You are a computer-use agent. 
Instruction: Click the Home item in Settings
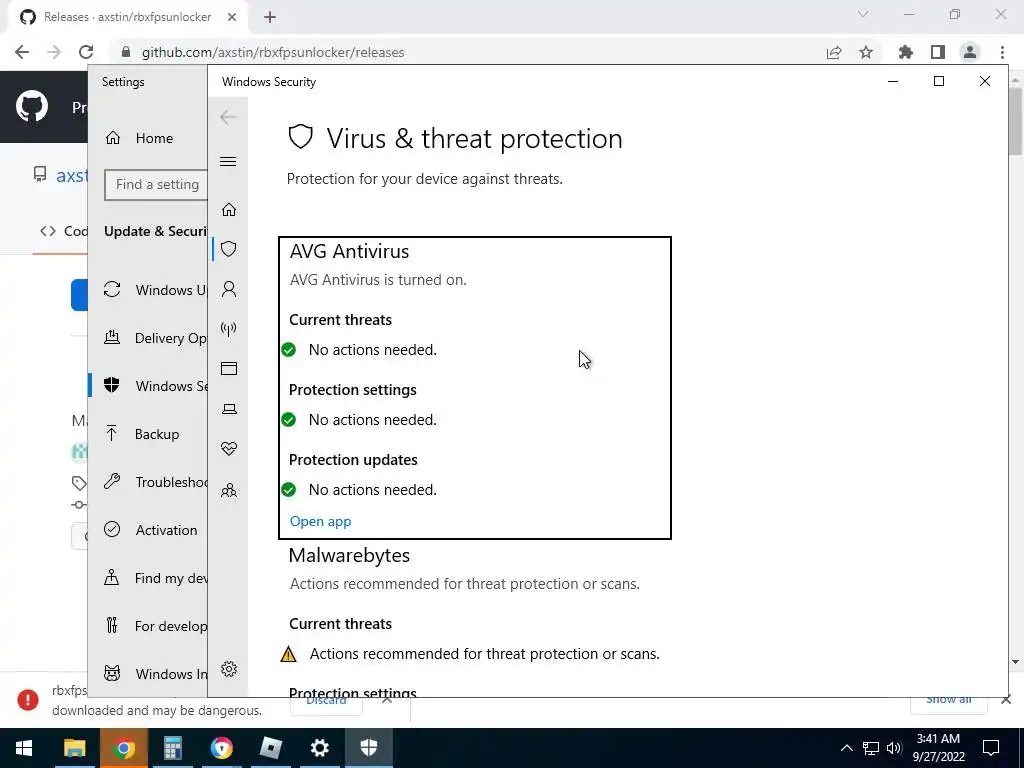coord(148,138)
